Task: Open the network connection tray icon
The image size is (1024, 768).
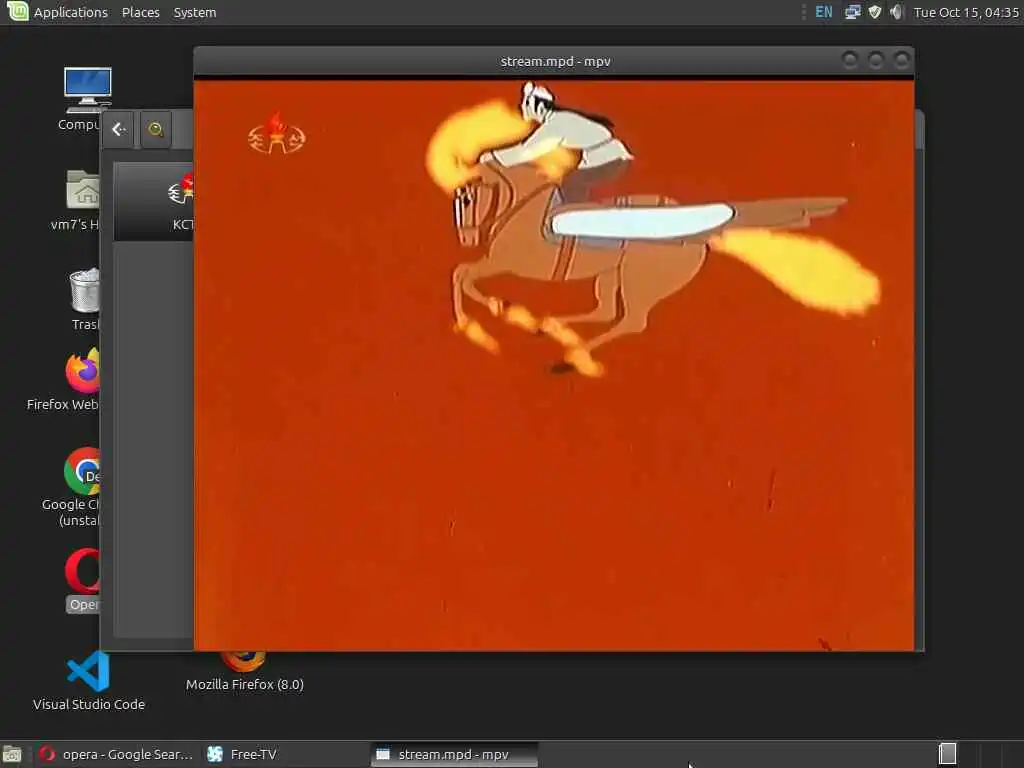Action: tap(852, 12)
